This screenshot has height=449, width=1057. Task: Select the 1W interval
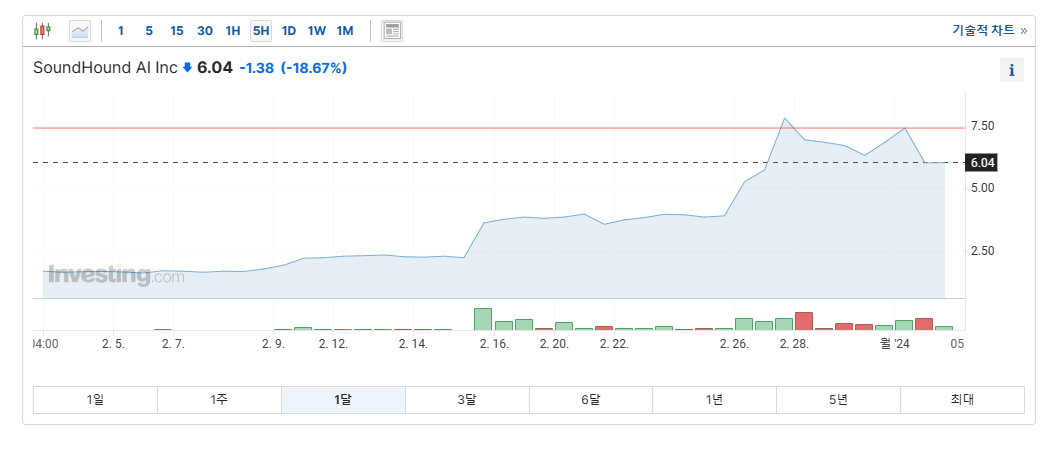[317, 31]
